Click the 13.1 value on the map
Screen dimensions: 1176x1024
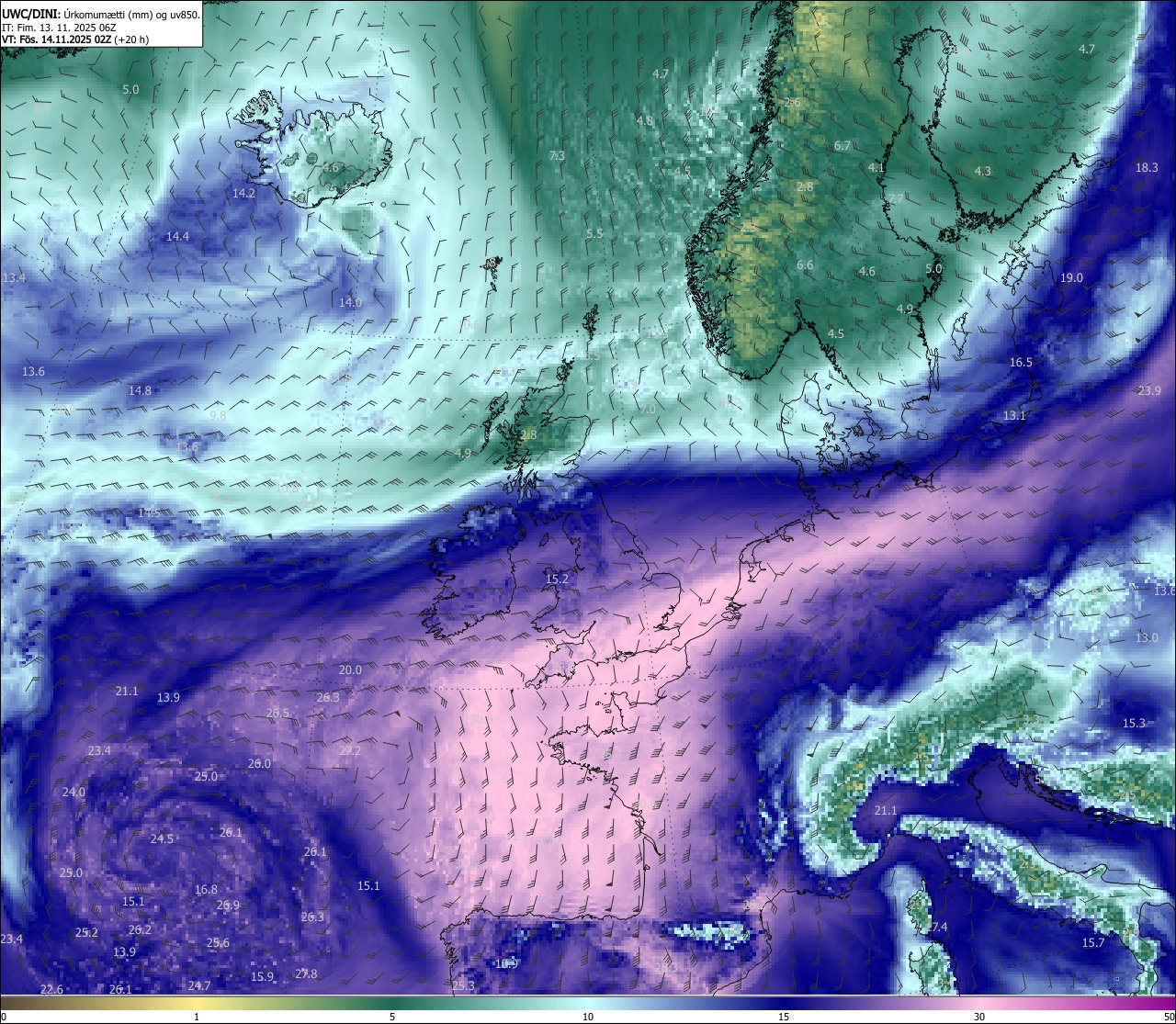coord(1013,416)
